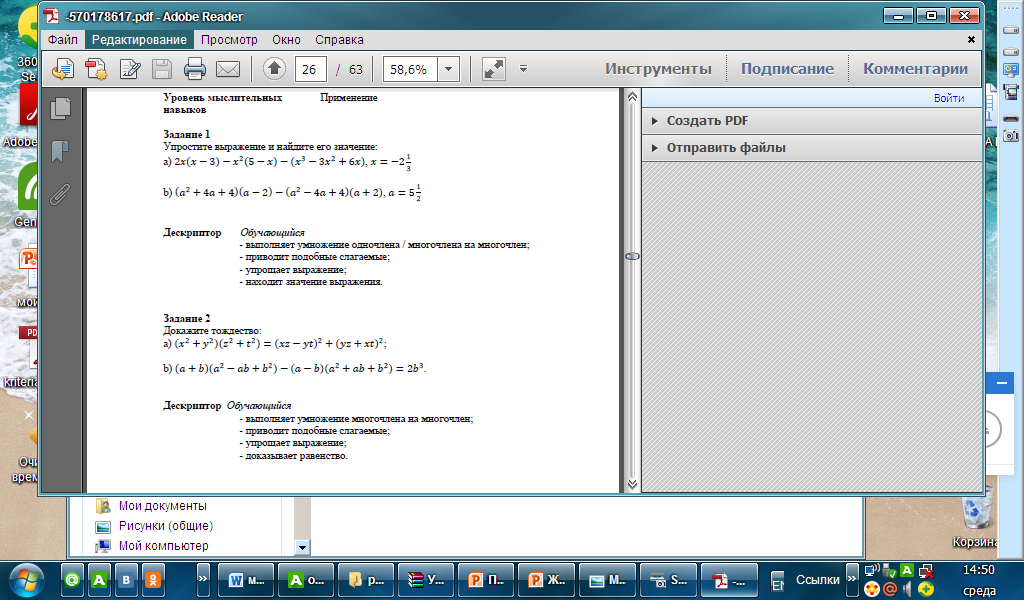Viewport: 1024px width, 600px height.
Task: Click the VK quick launch icon
Action: click(x=126, y=579)
